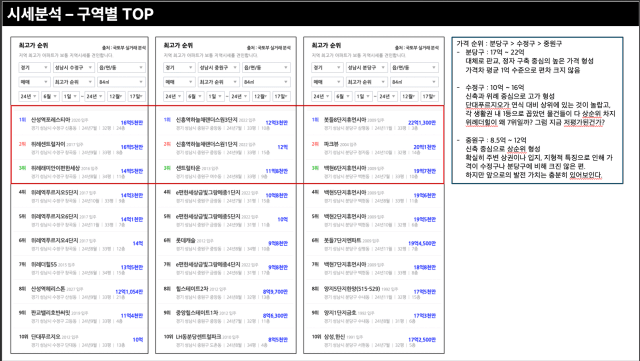Select the 2위 파크뷰 listing
The image size is (640, 361).
point(374,148)
